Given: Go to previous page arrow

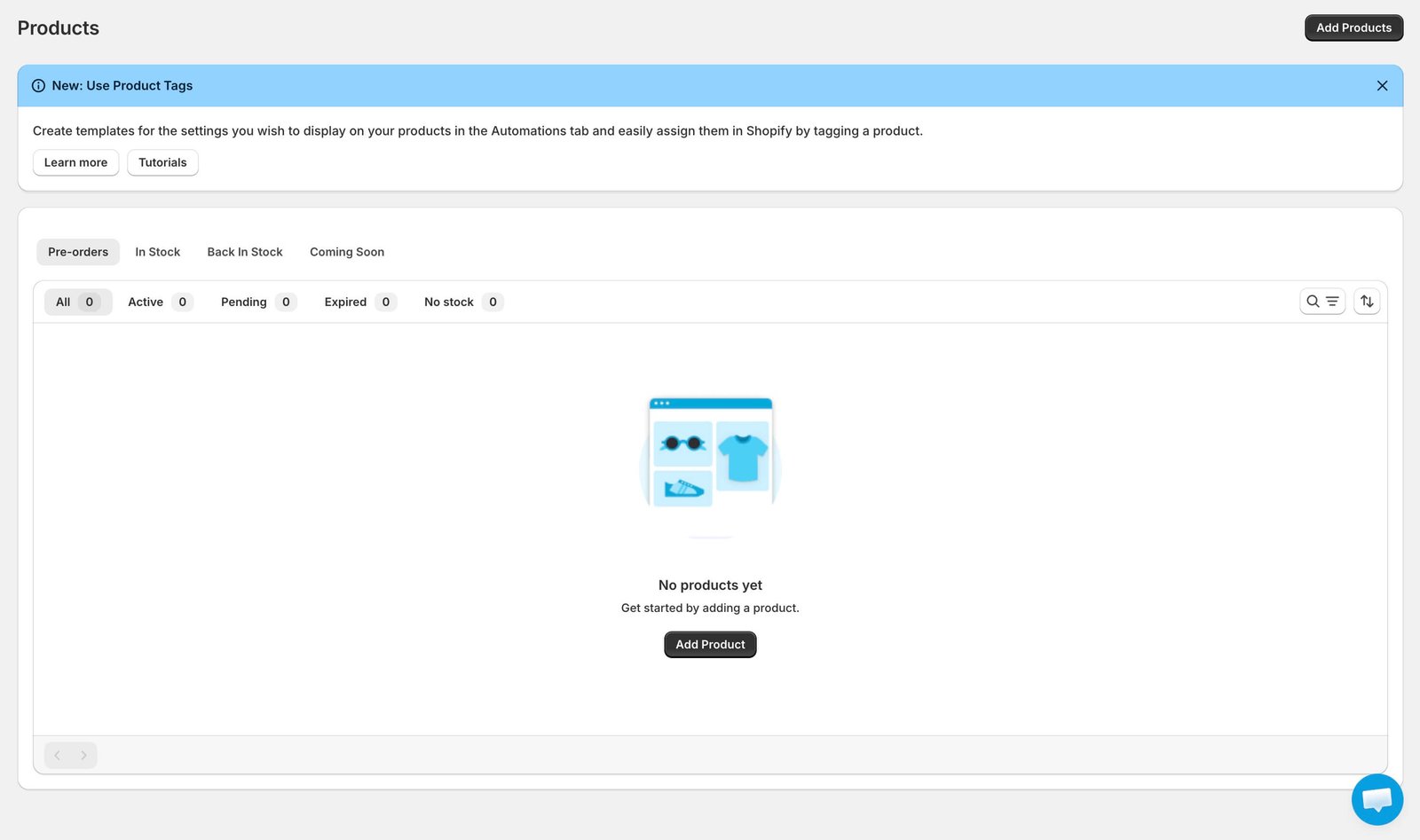Looking at the screenshot, I should 58,756.
